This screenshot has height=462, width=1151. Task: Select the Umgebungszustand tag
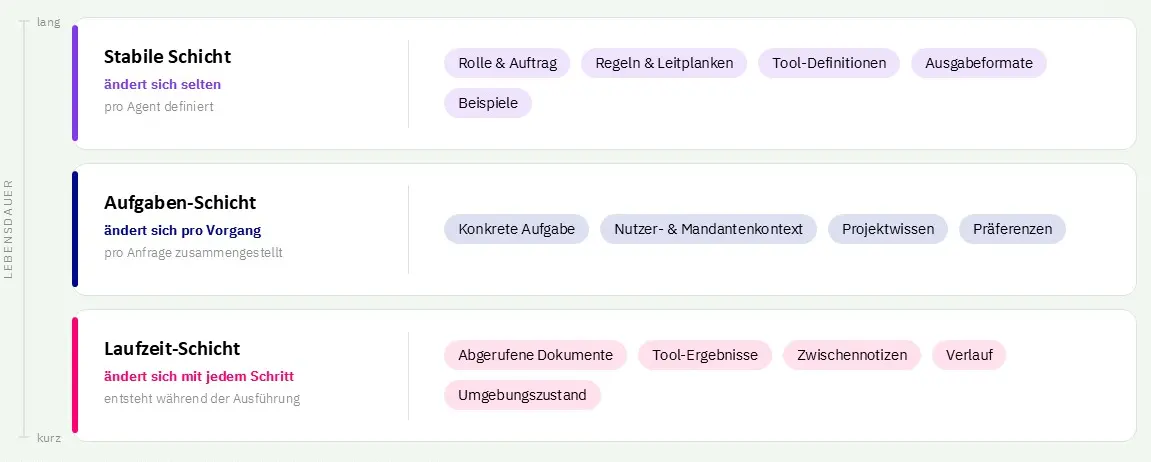tap(522, 395)
